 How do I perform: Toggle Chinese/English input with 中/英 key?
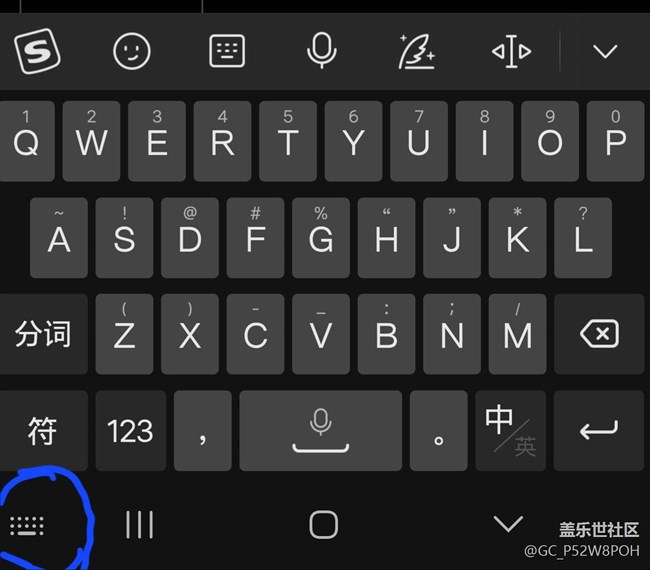(511, 430)
